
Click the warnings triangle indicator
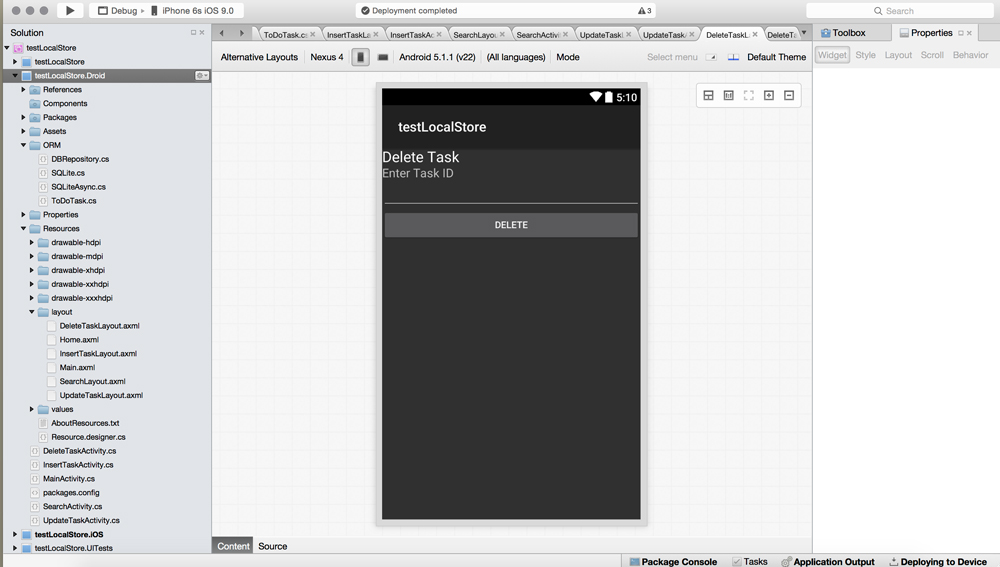coord(645,11)
